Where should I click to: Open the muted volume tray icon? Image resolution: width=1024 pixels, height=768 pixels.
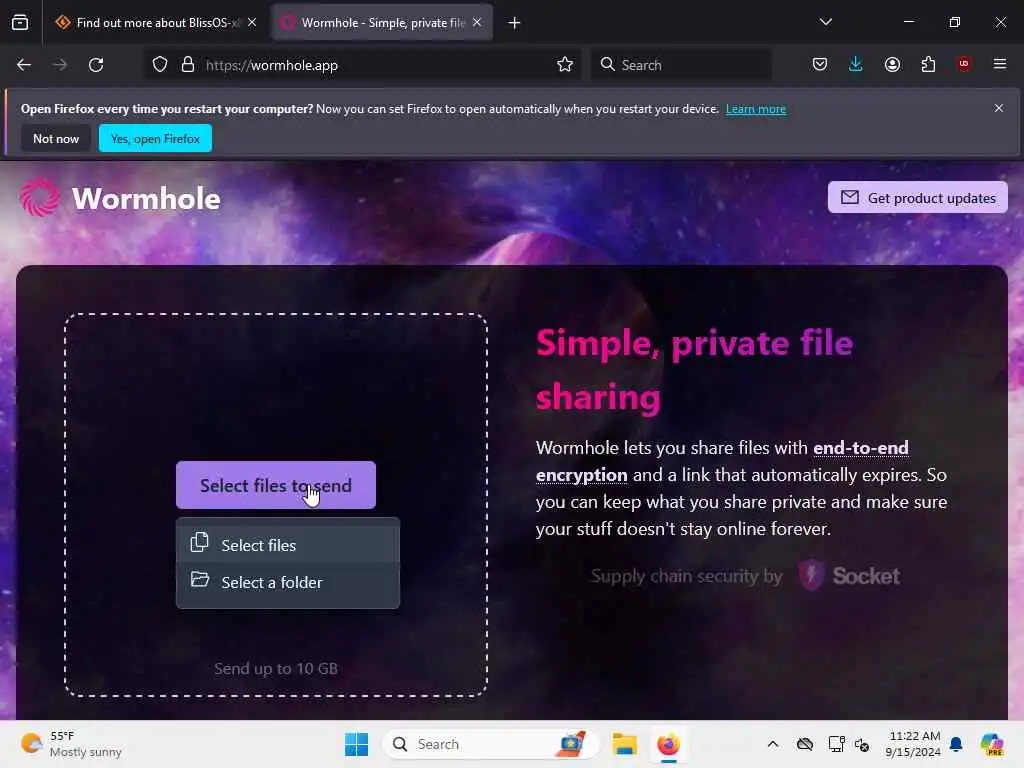(862, 744)
